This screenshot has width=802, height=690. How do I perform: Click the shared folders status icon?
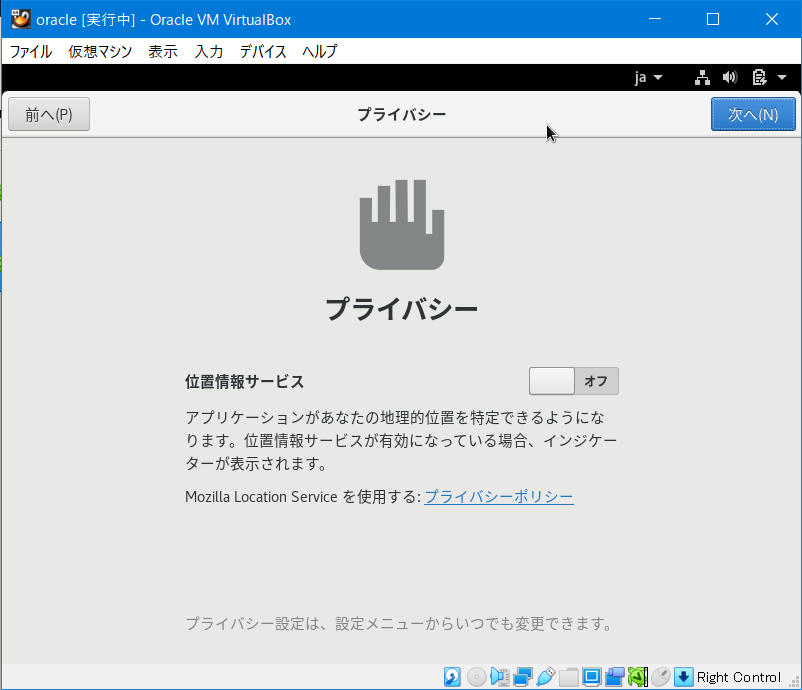(567, 677)
